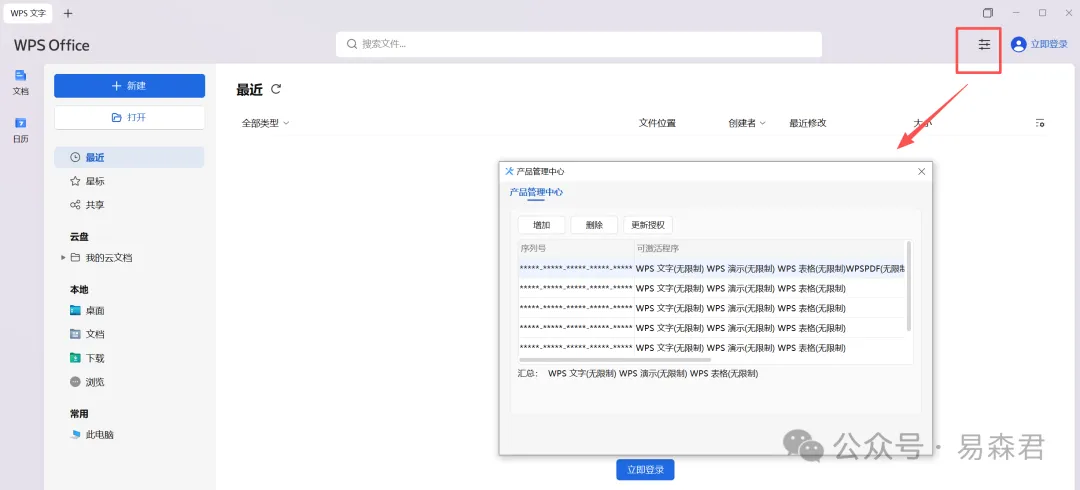This screenshot has height=490, width=1080.
Task: Click the Open file button
Action: [x=129, y=117]
